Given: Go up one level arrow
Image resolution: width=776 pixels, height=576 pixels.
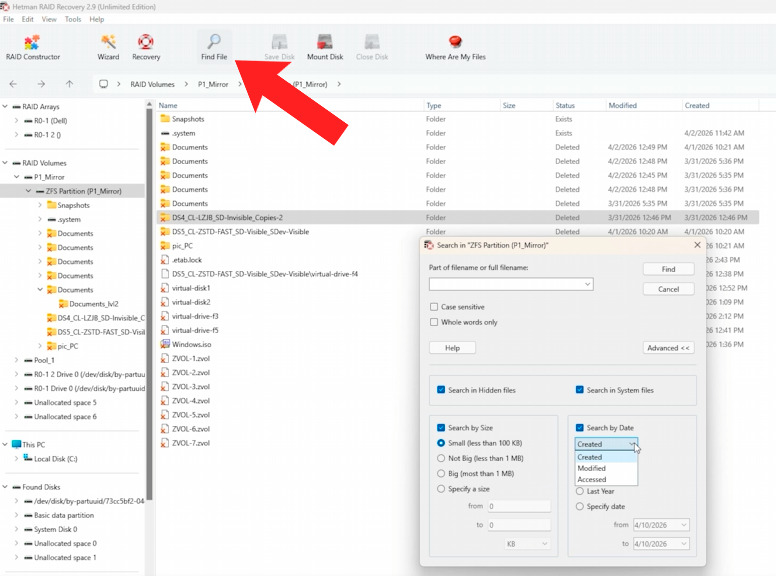Looking at the screenshot, I should click(x=69, y=84).
